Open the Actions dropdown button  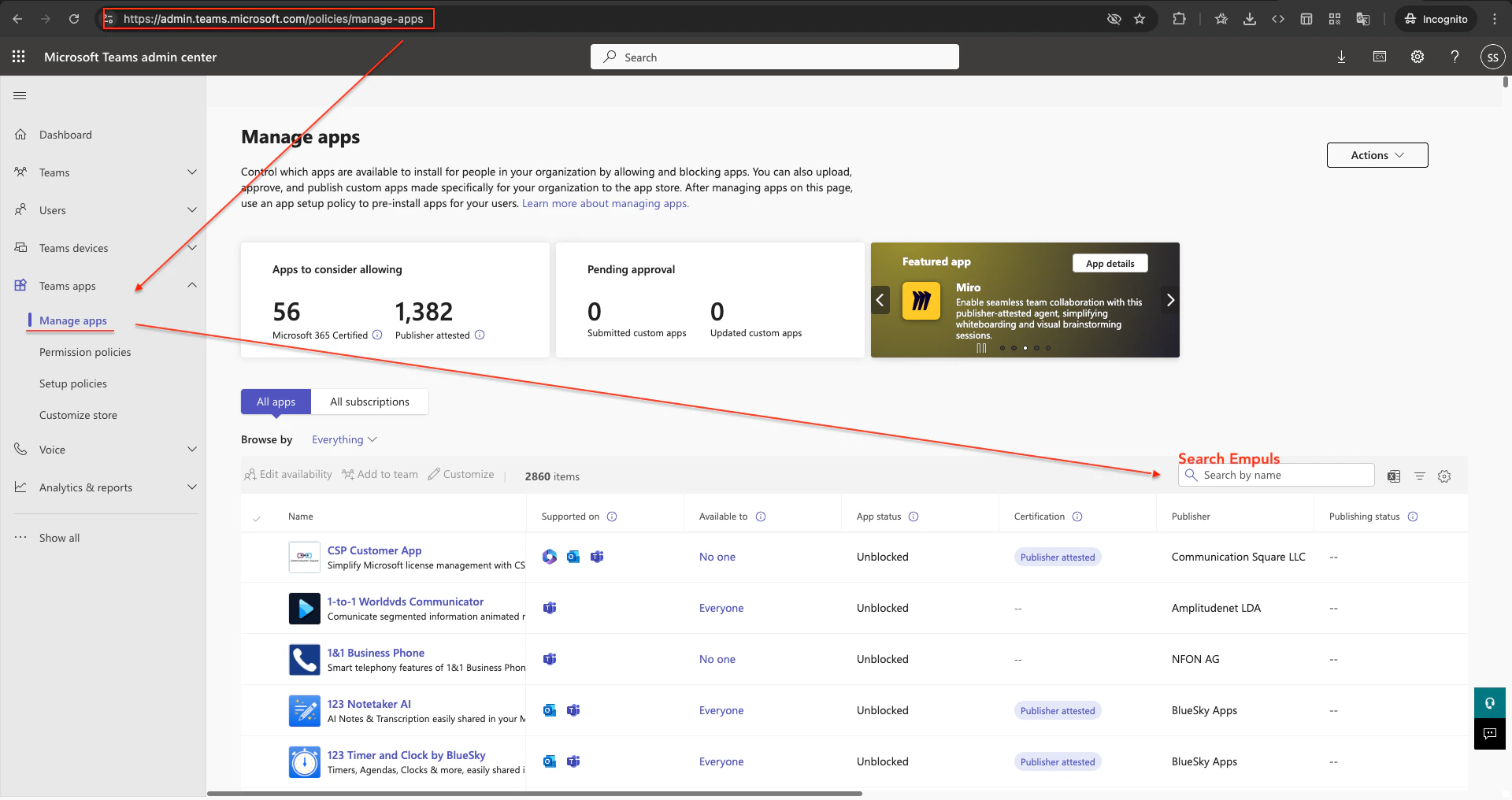click(1377, 155)
